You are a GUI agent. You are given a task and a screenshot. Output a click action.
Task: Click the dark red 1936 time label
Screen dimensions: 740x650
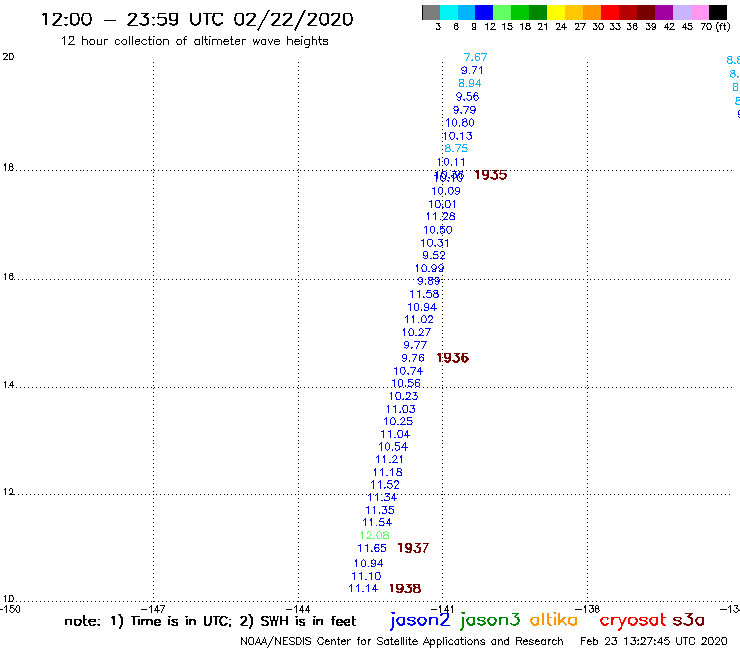point(453,358)
